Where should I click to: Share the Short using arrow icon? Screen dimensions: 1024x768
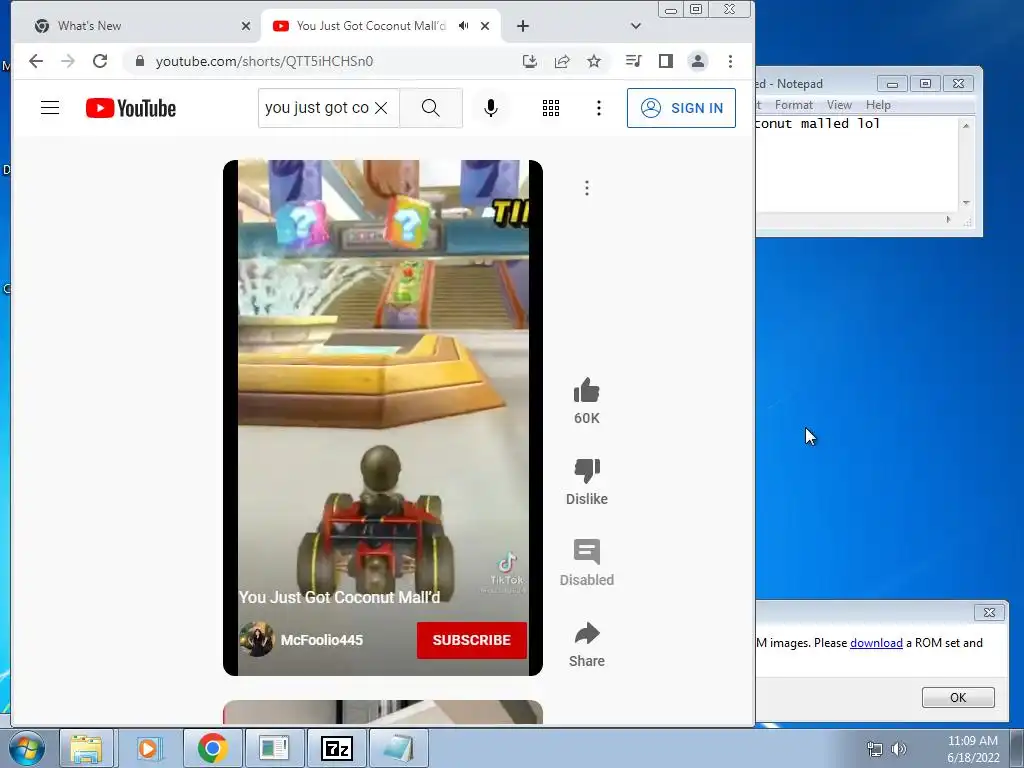586,633
